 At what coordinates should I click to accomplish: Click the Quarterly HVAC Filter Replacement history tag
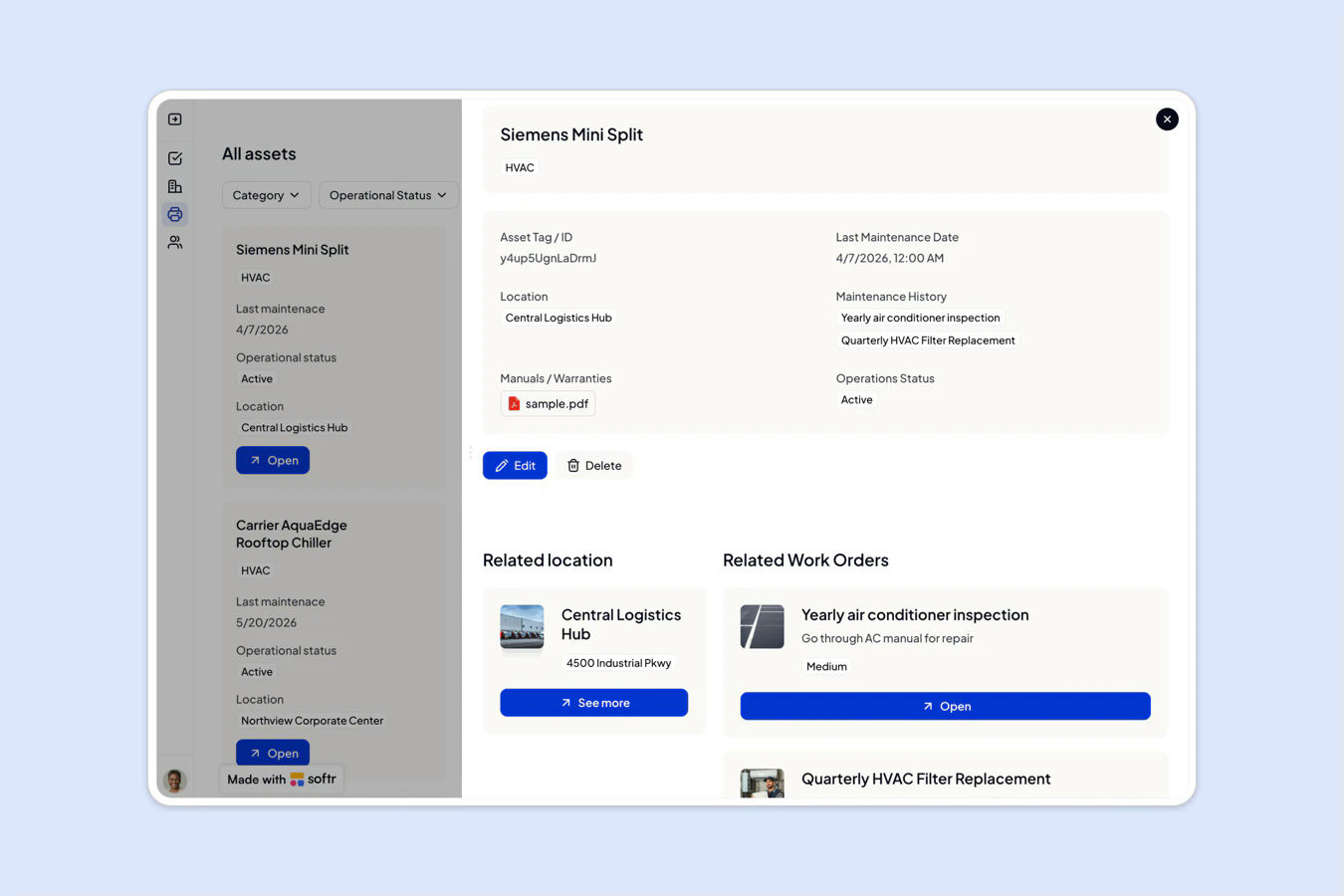928,340
